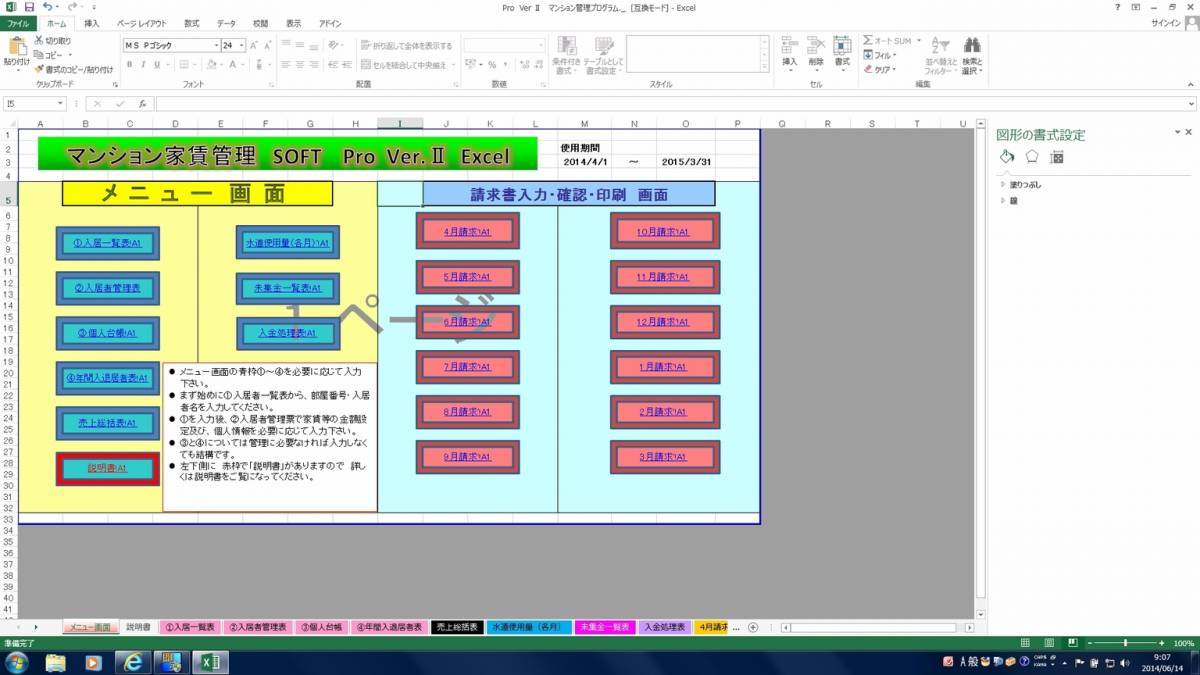The height and width of the screenshot is (675, 1200).
Task: Close the 図形の書式設定 pane
Action: click(1189, 132)
